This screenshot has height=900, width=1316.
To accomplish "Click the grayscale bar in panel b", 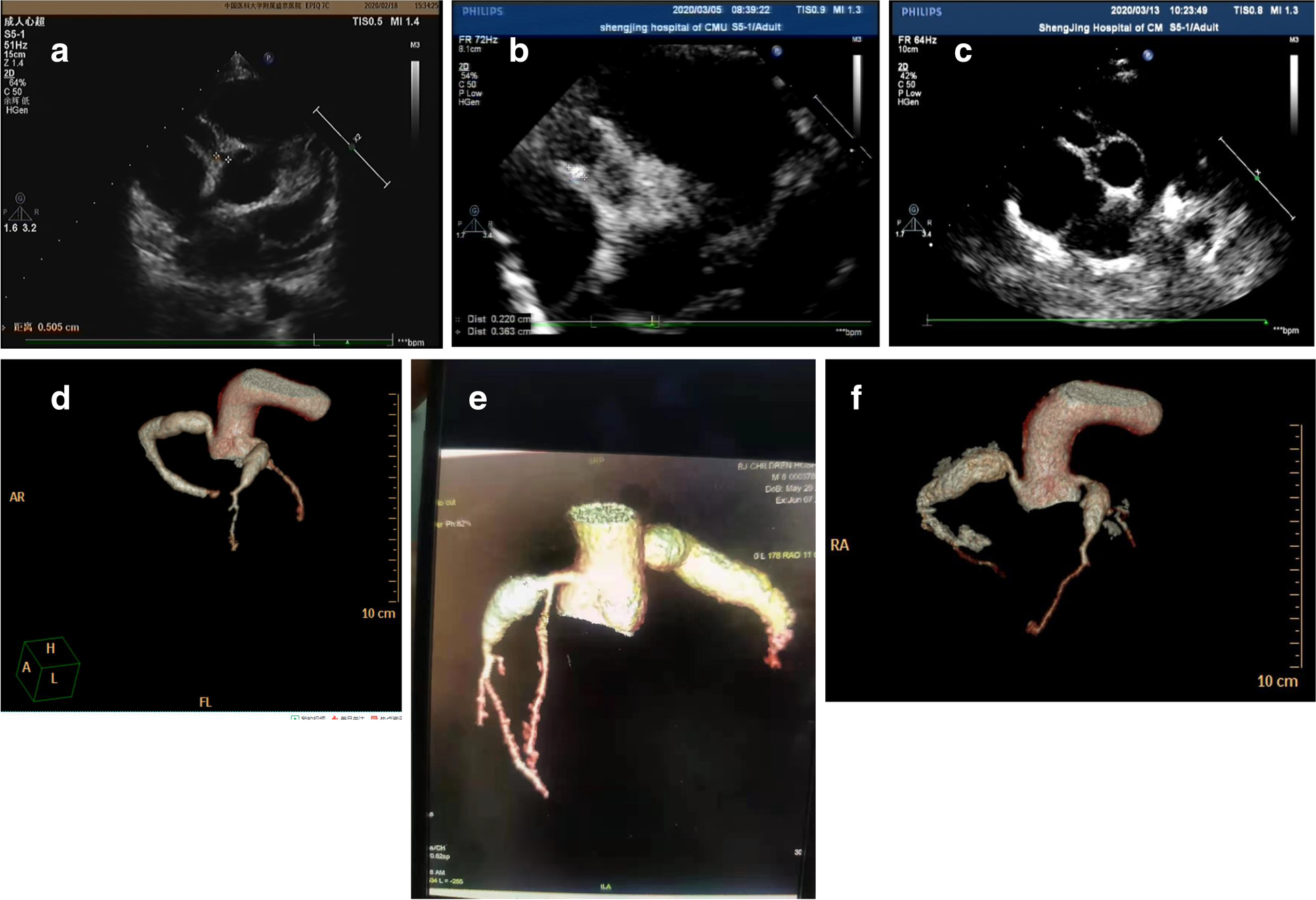I will click(x=856, y=93).
